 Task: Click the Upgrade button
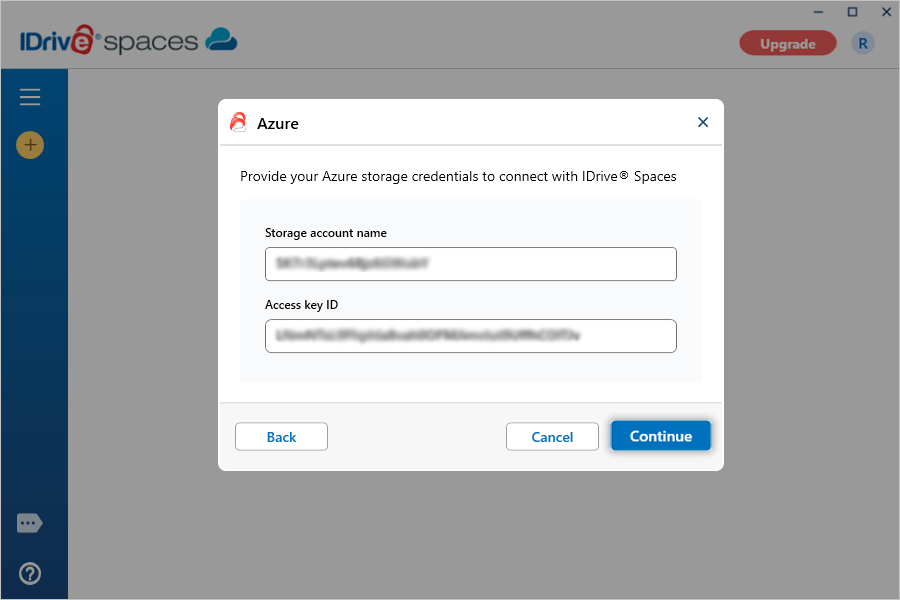coord(788,44)
